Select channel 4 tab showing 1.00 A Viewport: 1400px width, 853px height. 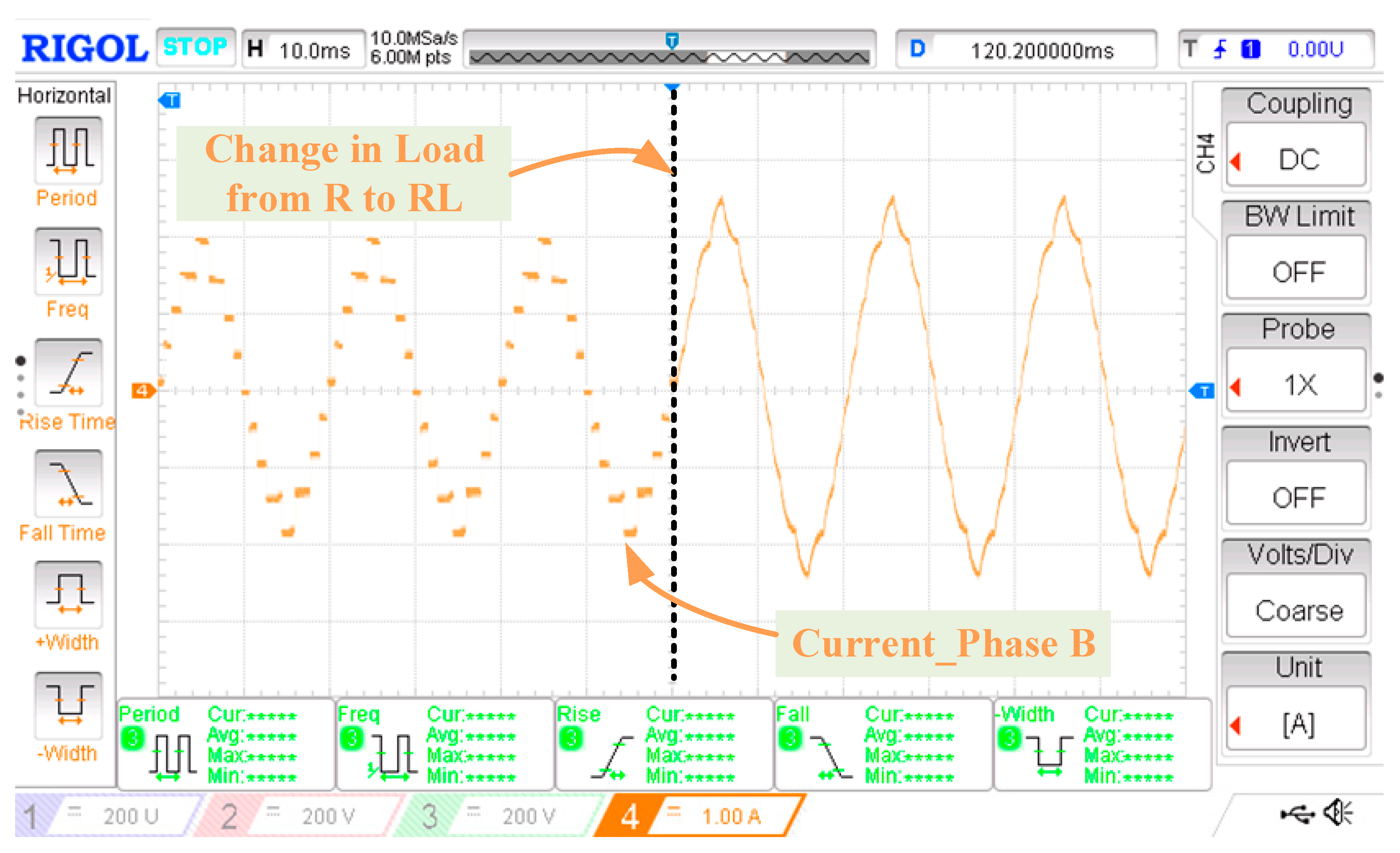[x=700, y=816]
